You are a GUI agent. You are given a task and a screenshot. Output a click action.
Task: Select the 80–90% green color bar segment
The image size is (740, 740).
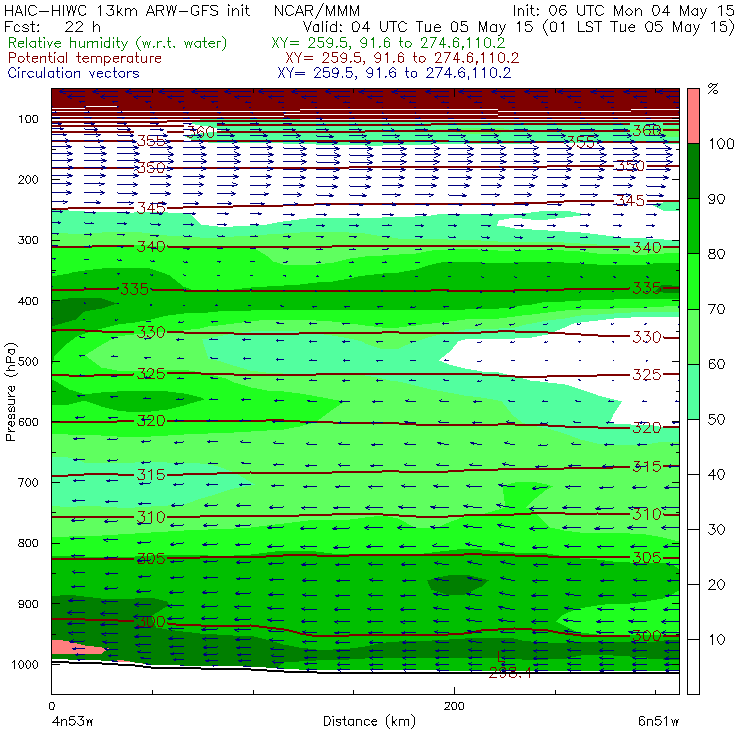pyautogui.click(x=693, y=226)
